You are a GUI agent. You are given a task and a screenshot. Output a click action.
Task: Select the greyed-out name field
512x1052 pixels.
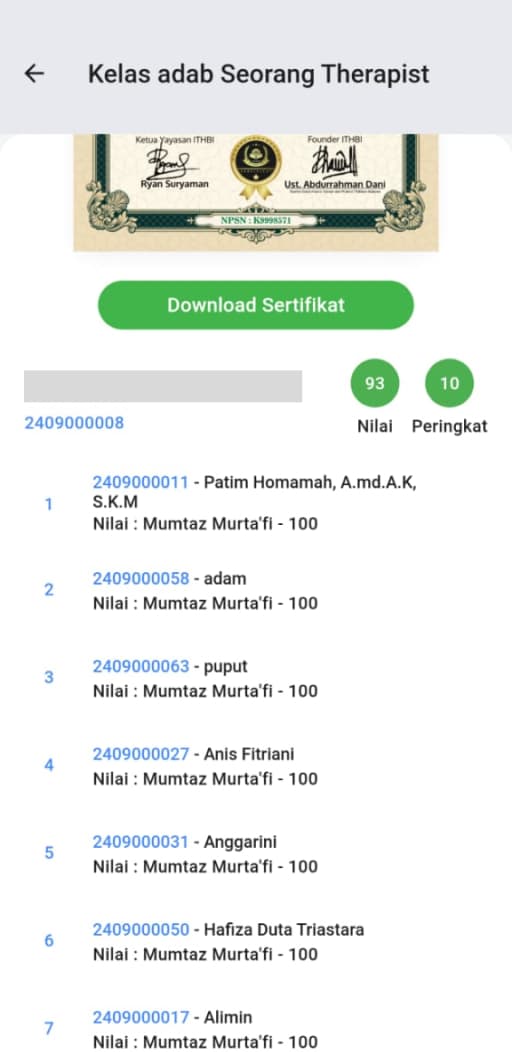163,386
